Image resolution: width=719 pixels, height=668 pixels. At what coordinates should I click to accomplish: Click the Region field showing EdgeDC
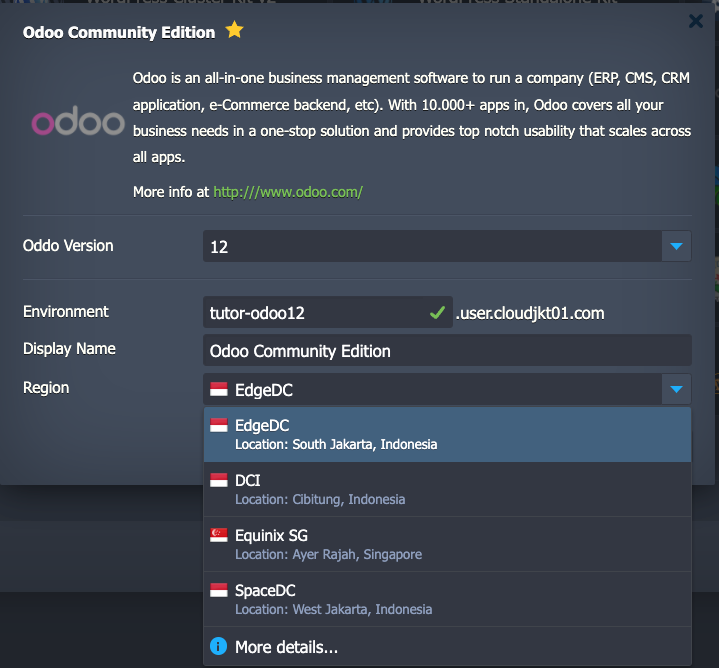pos(432,389)
